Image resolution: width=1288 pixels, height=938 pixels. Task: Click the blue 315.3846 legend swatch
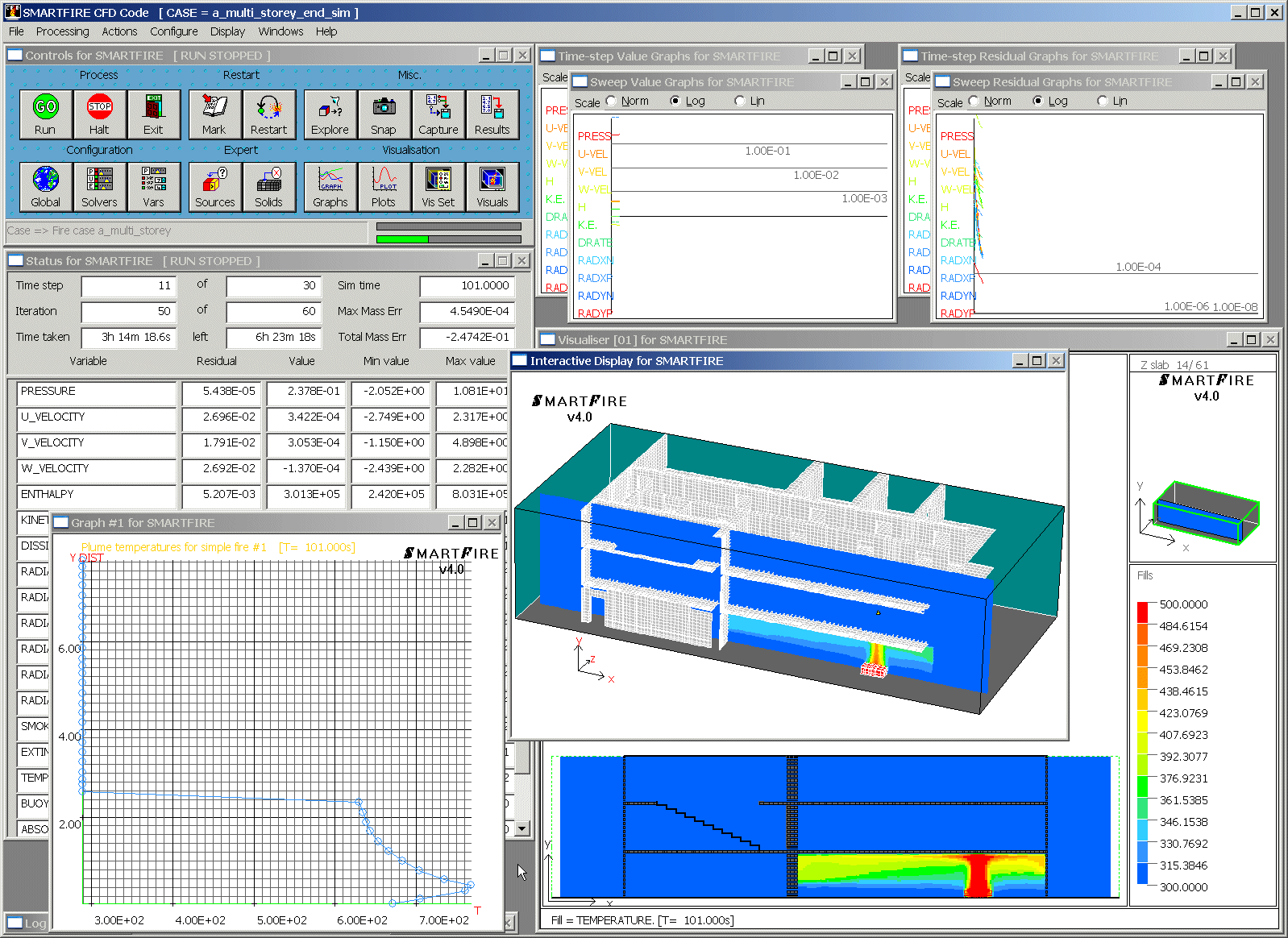click(x=1142, y=874)
